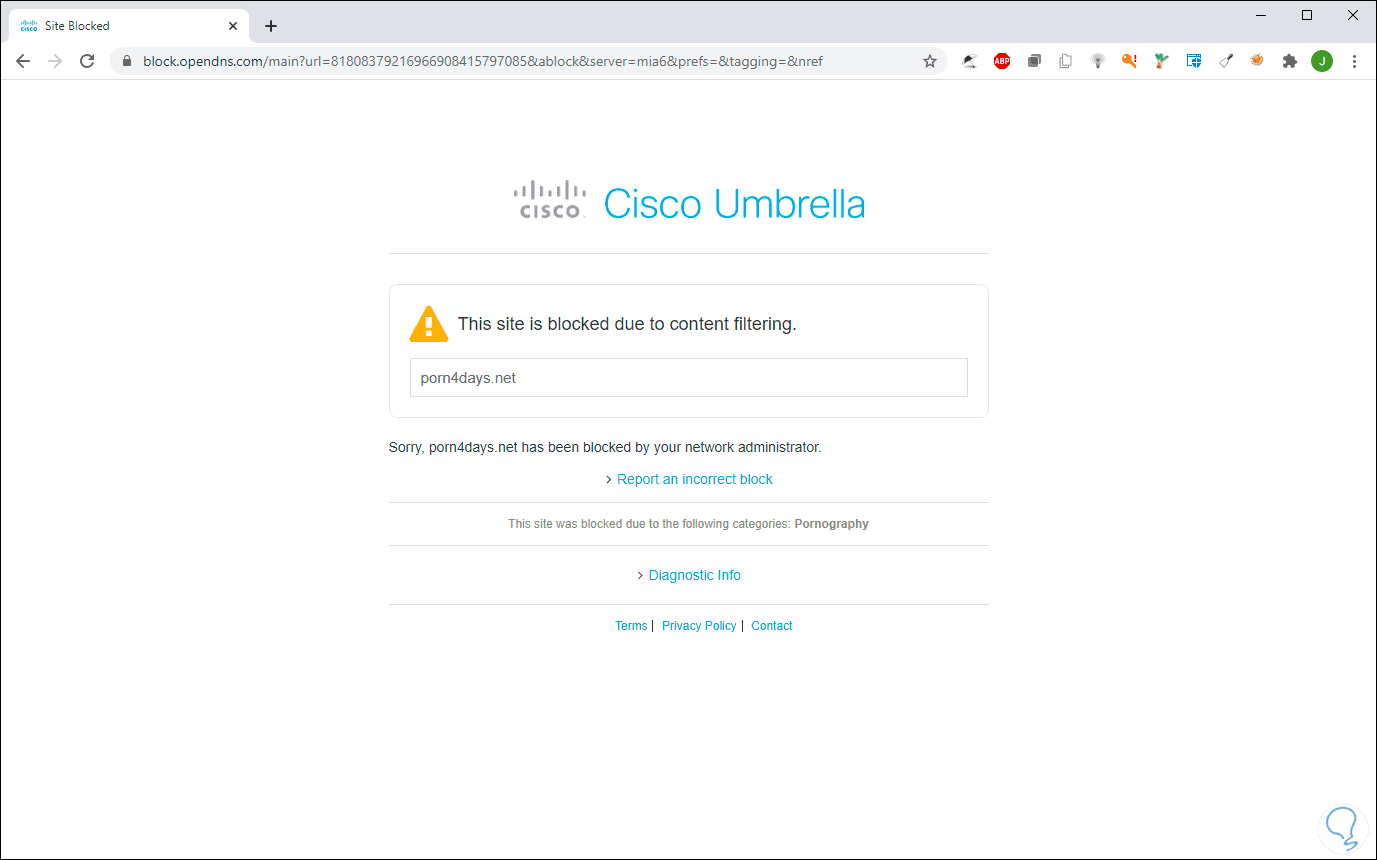Screen dimensions: 1377x860
Task: Go back to the previous page
Action: coord(23,61)
